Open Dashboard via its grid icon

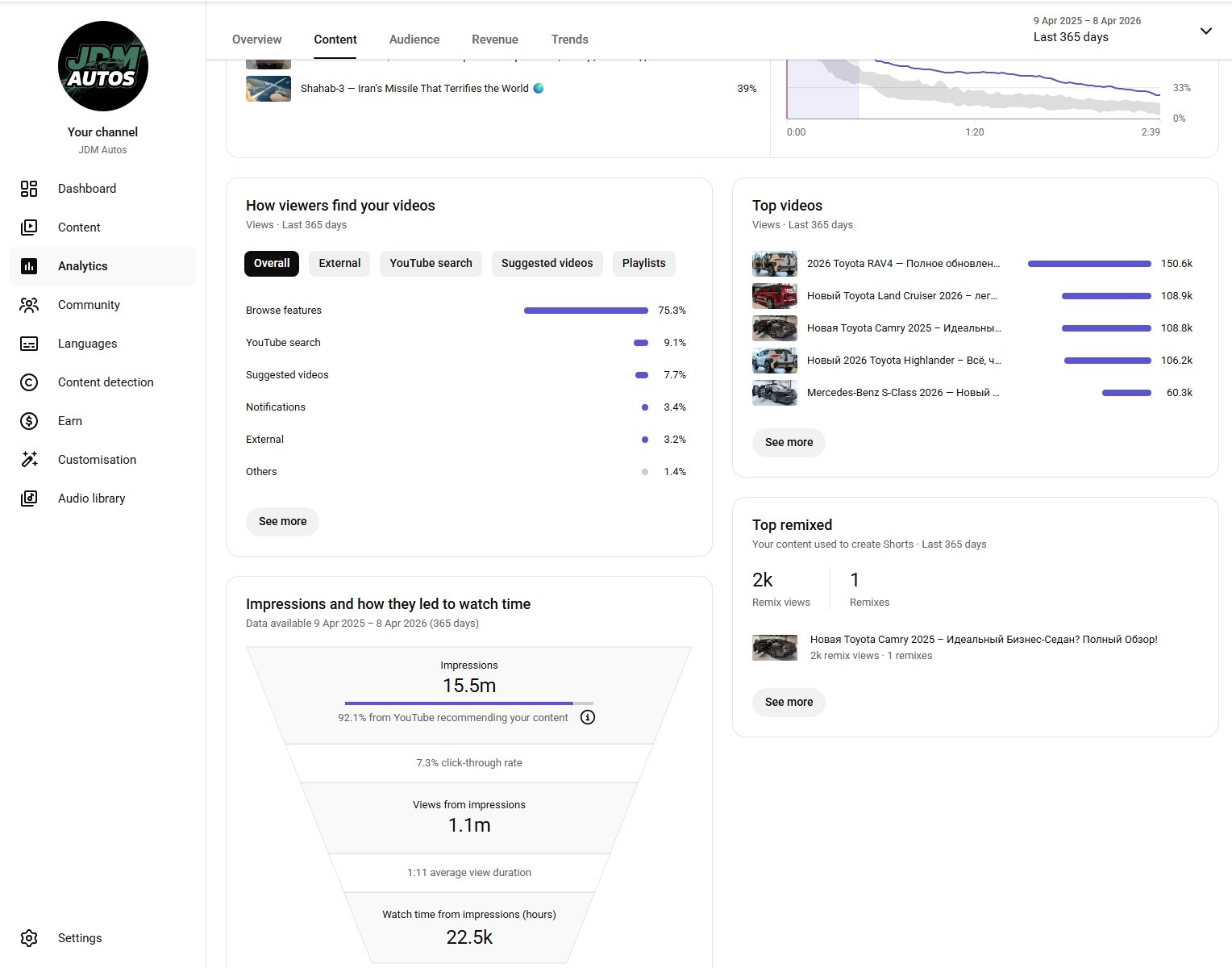click(29, 189)
